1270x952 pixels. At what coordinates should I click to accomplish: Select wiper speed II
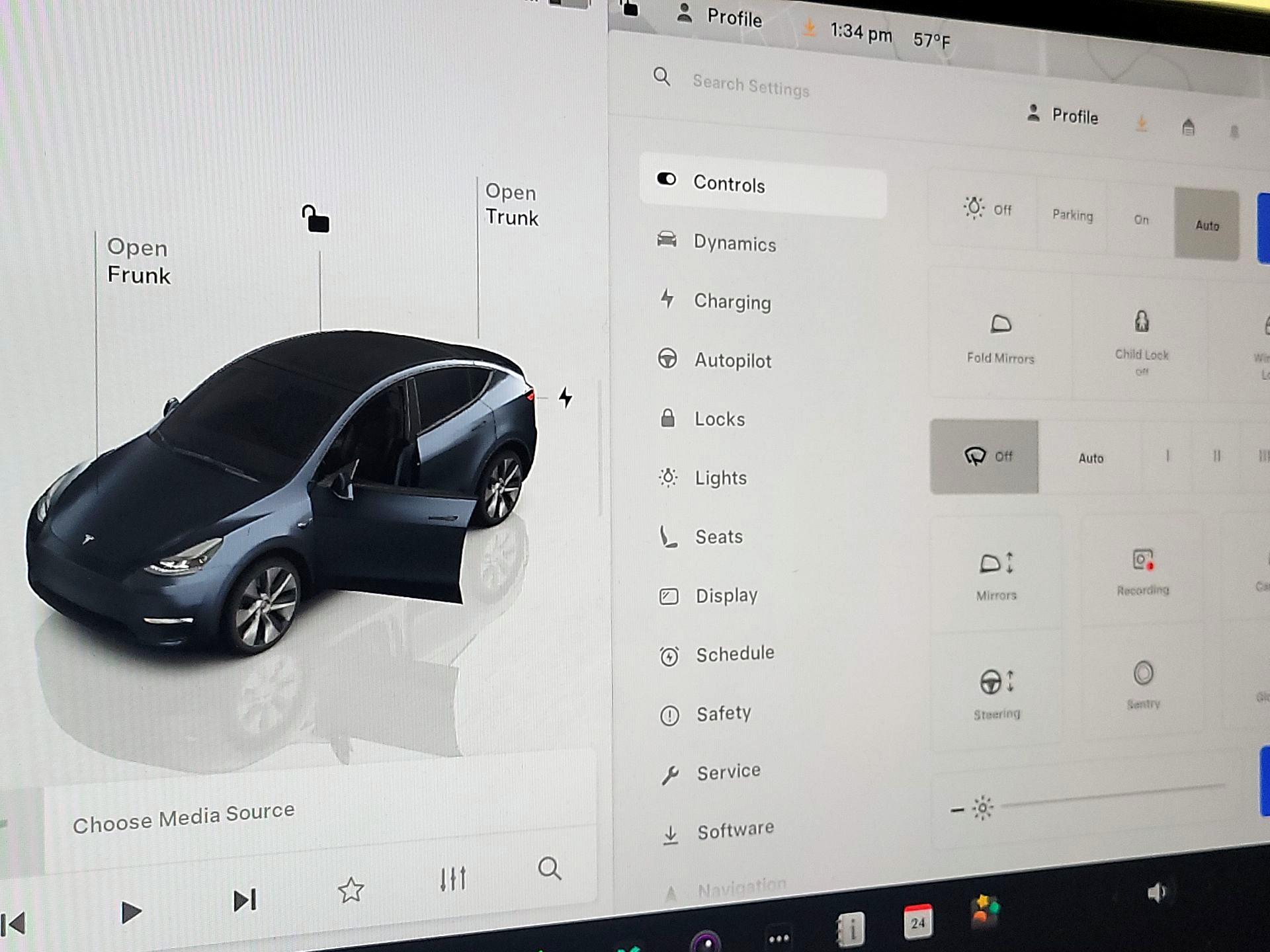point(1216,456)
